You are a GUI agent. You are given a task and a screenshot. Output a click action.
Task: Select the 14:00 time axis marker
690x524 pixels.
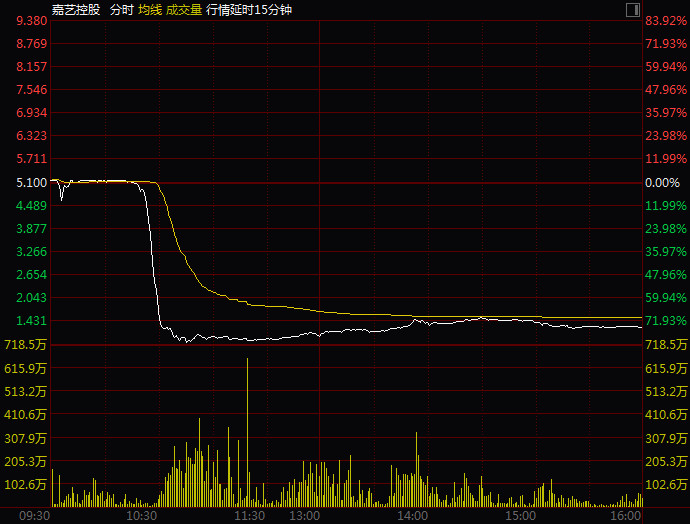[x=412, y=516]
